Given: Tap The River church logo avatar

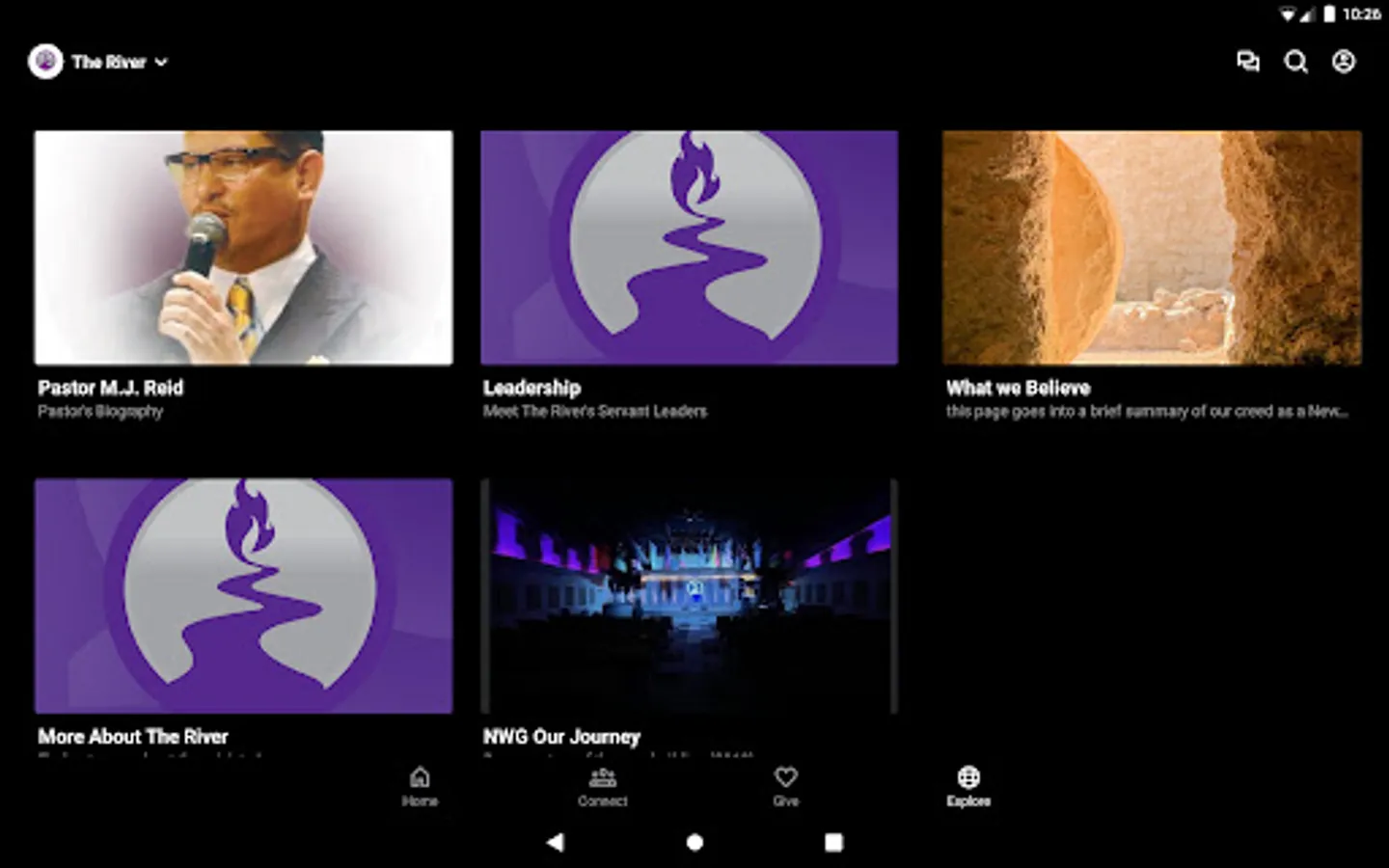Looking at the screenshot, I should coord(45,62).
